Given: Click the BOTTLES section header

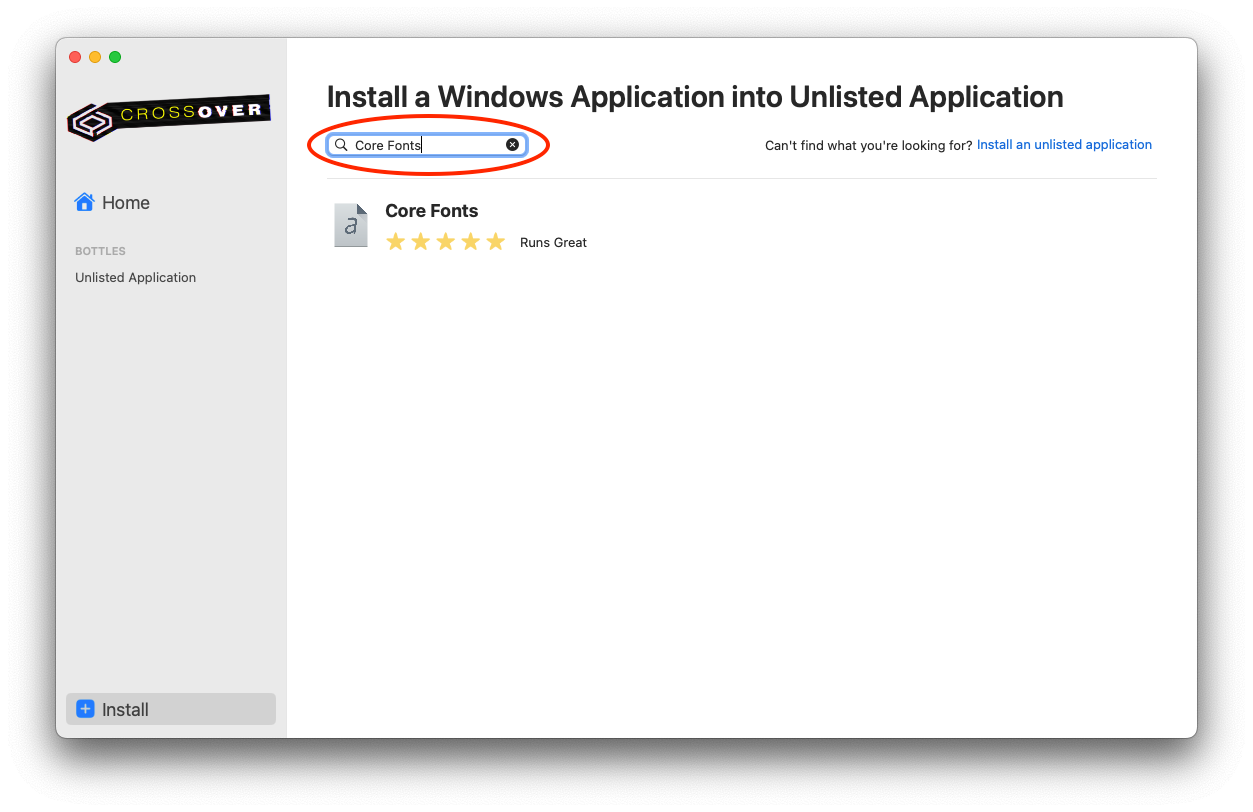Looking at the screenshot, I should click(100, 251).
